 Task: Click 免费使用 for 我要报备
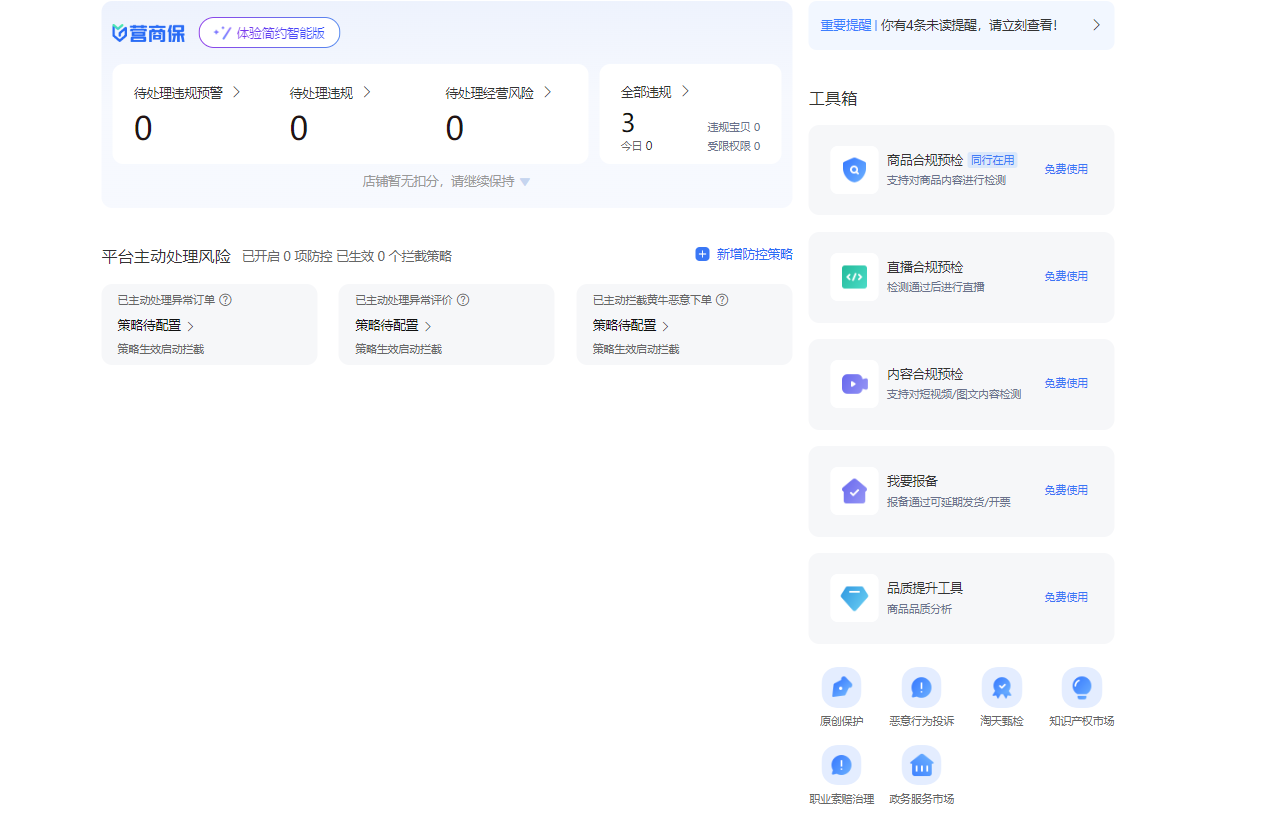[x=1066, y=490]
